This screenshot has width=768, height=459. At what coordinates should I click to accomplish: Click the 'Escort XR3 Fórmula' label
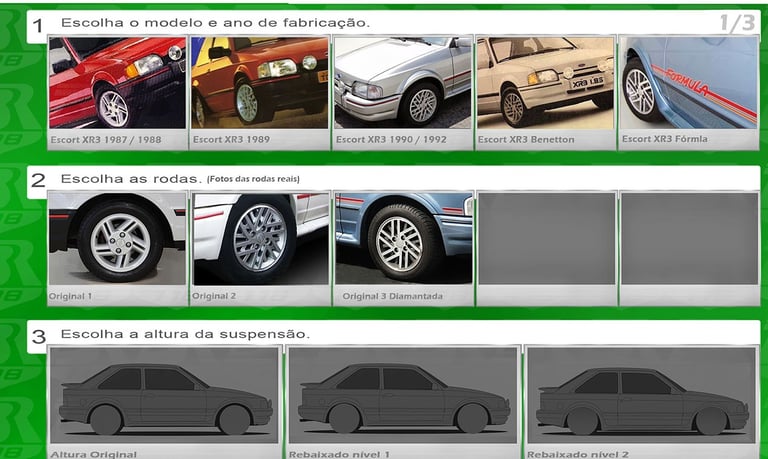pyautogui.click(x=665, y=139)
